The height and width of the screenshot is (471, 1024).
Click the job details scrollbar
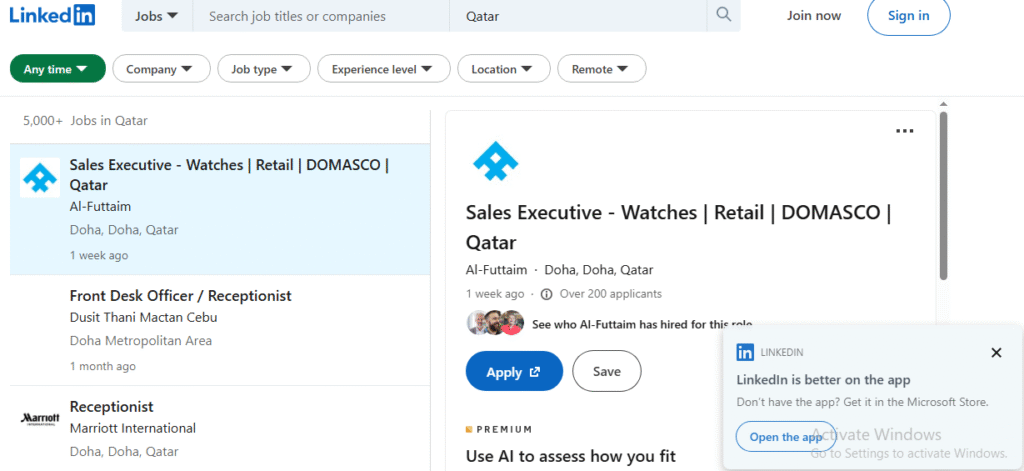pyautogui.click(x=943, y=196)
